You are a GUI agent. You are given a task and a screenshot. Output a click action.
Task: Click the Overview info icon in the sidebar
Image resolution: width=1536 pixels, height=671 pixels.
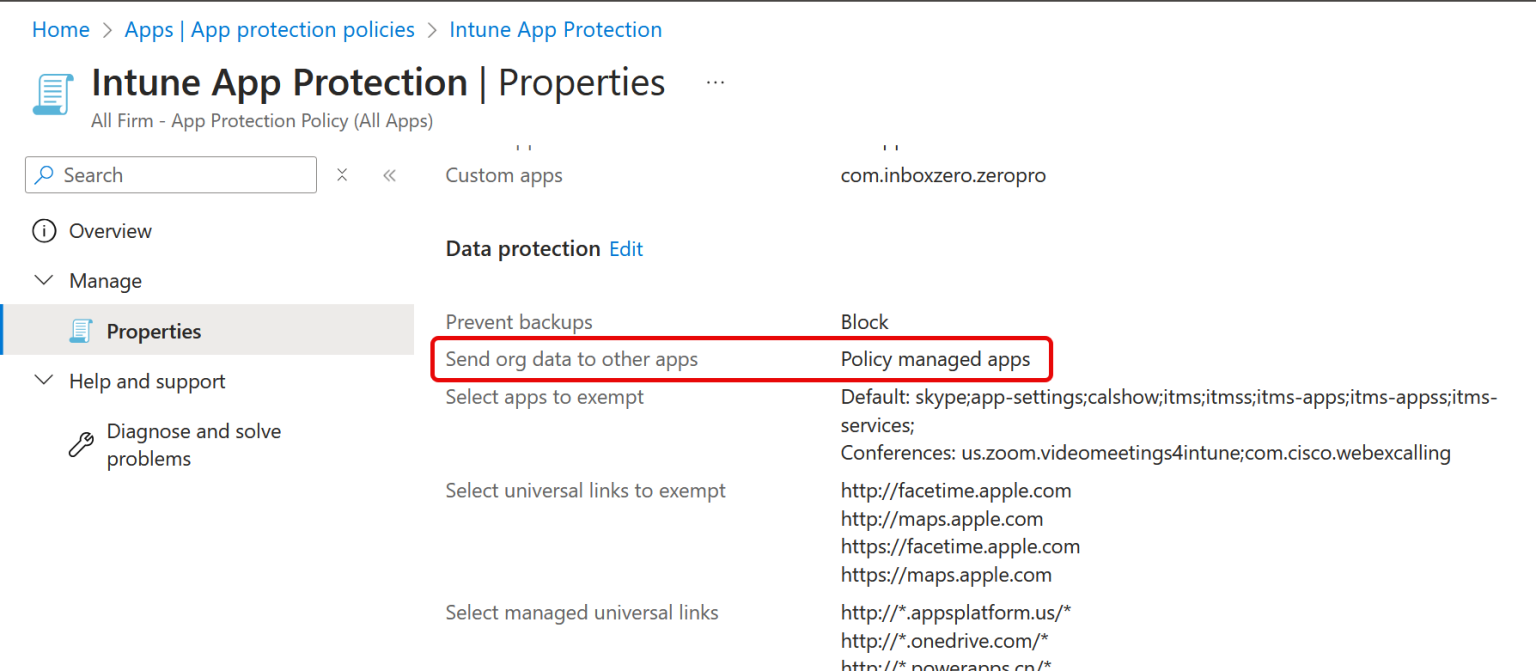click(44, 231)
